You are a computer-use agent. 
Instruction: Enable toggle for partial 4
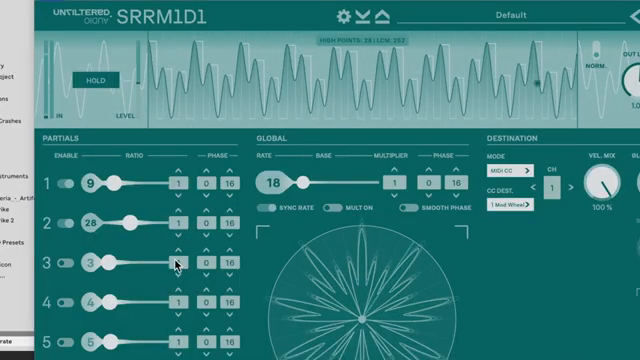(x=65, y=302)
